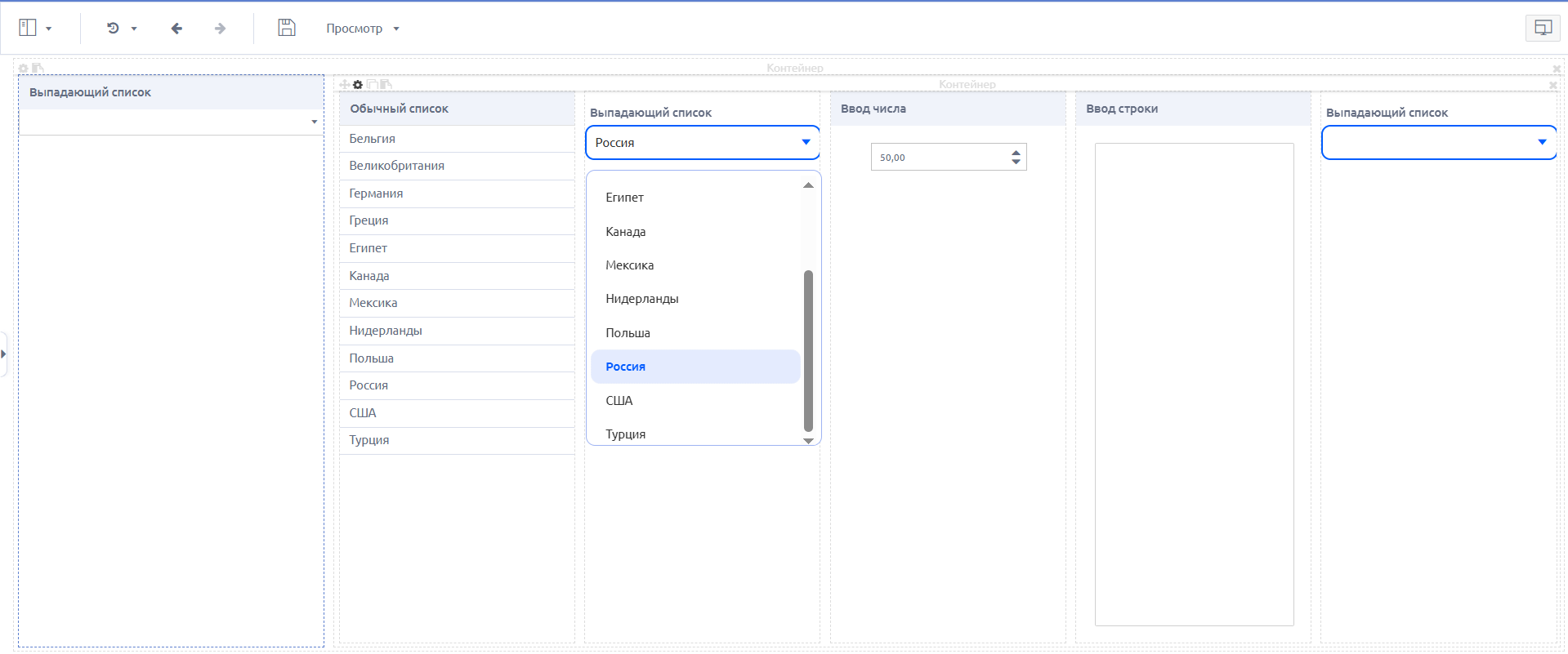This screenshot has height=654, width=1568.
Task: Click inner container paste icon
Action: 386,85
